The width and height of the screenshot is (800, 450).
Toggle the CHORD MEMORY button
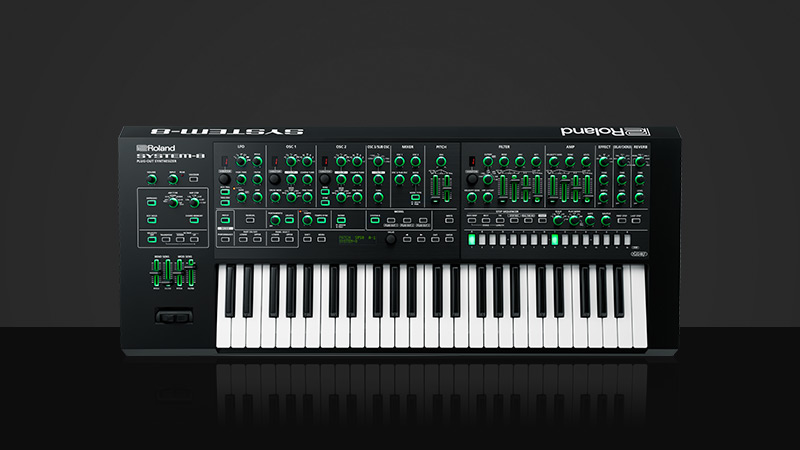point(194,220)
